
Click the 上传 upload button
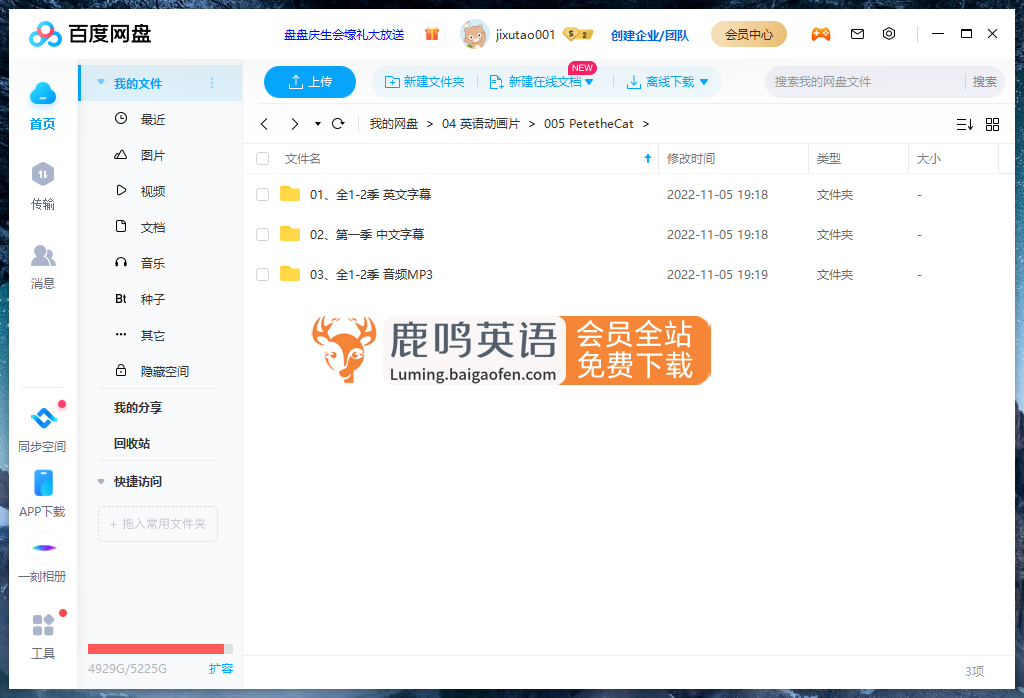click(x=309, y=82)
